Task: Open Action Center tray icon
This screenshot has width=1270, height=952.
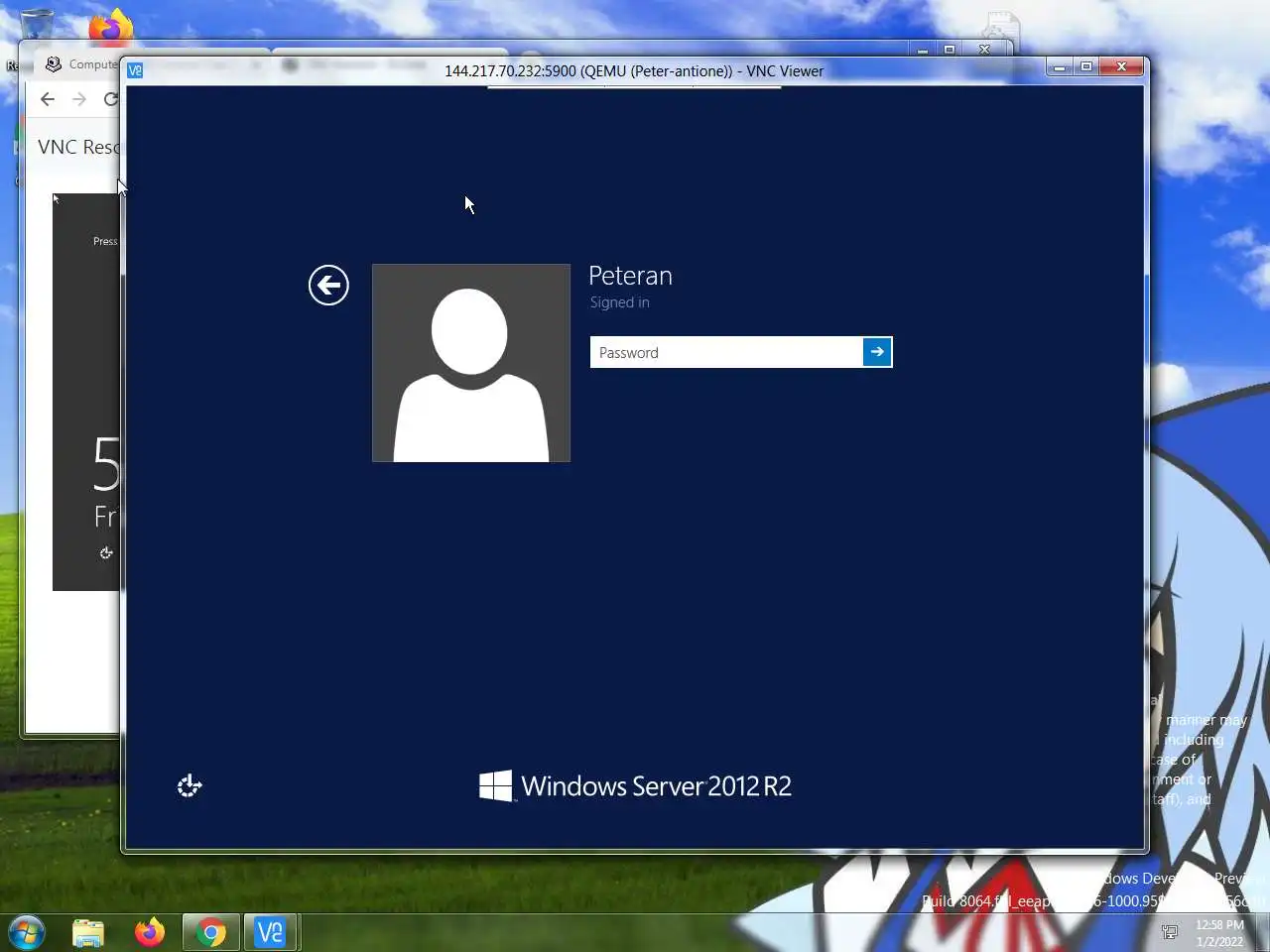Action: coord(1170,932)
